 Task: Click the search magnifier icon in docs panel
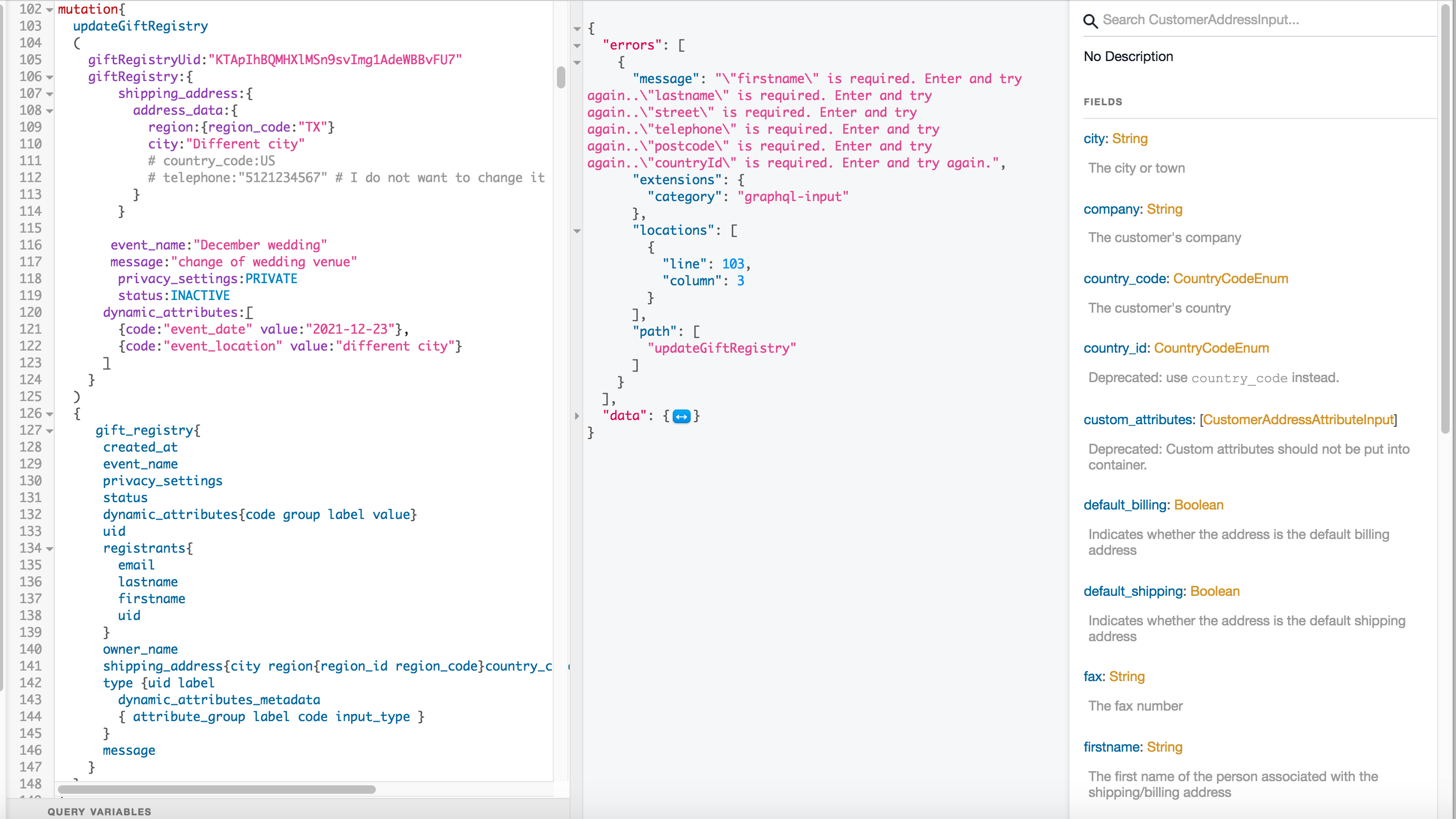[1090, 21]
